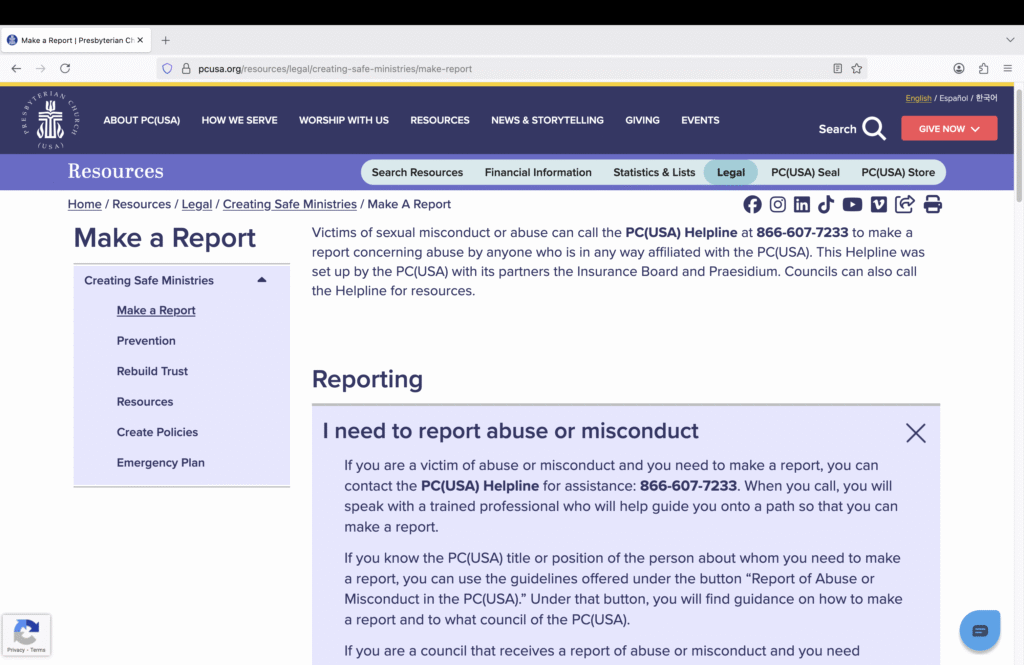1024x665 pixels.
Task: Click the search magnifier icon
Action: [x=873, y=129]
